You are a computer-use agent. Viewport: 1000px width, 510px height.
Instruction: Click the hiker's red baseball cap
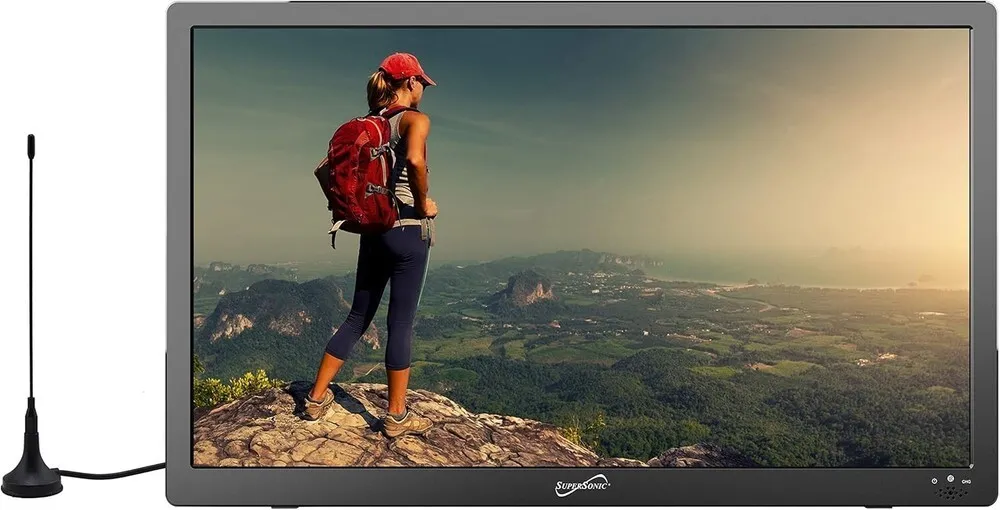point(406,68)
